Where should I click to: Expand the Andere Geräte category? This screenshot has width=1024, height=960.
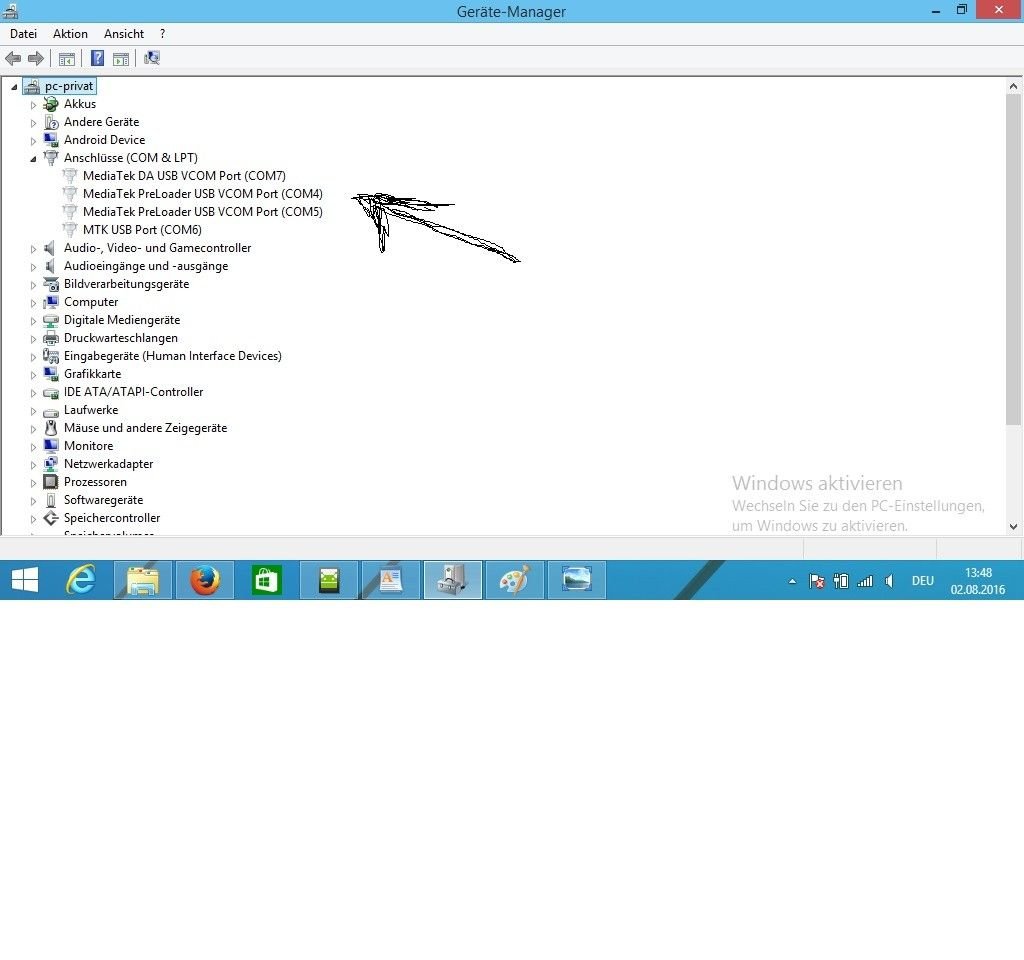(x=33, y=123)
